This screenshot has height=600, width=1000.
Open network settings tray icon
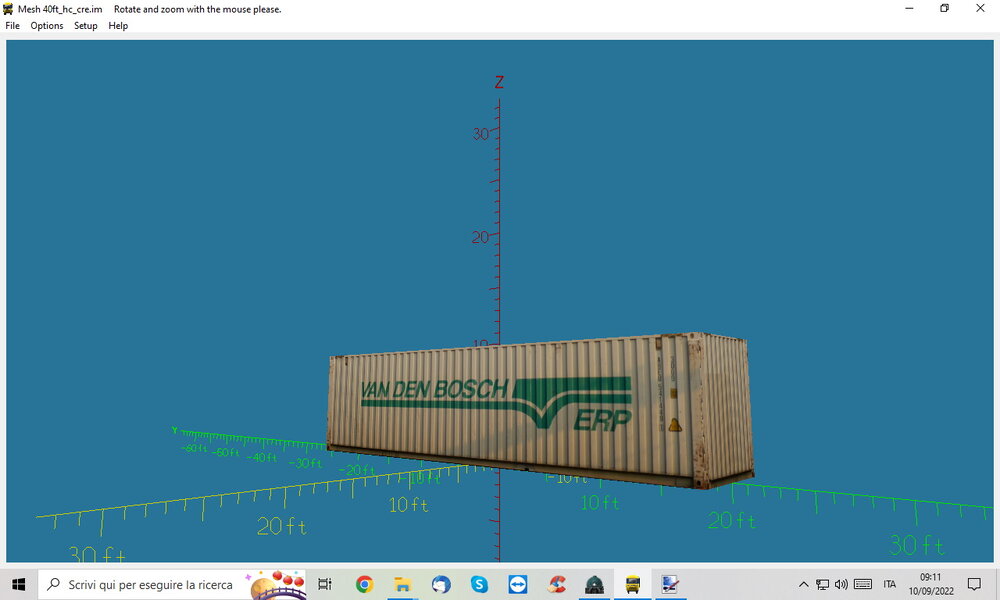click(823, 584)
